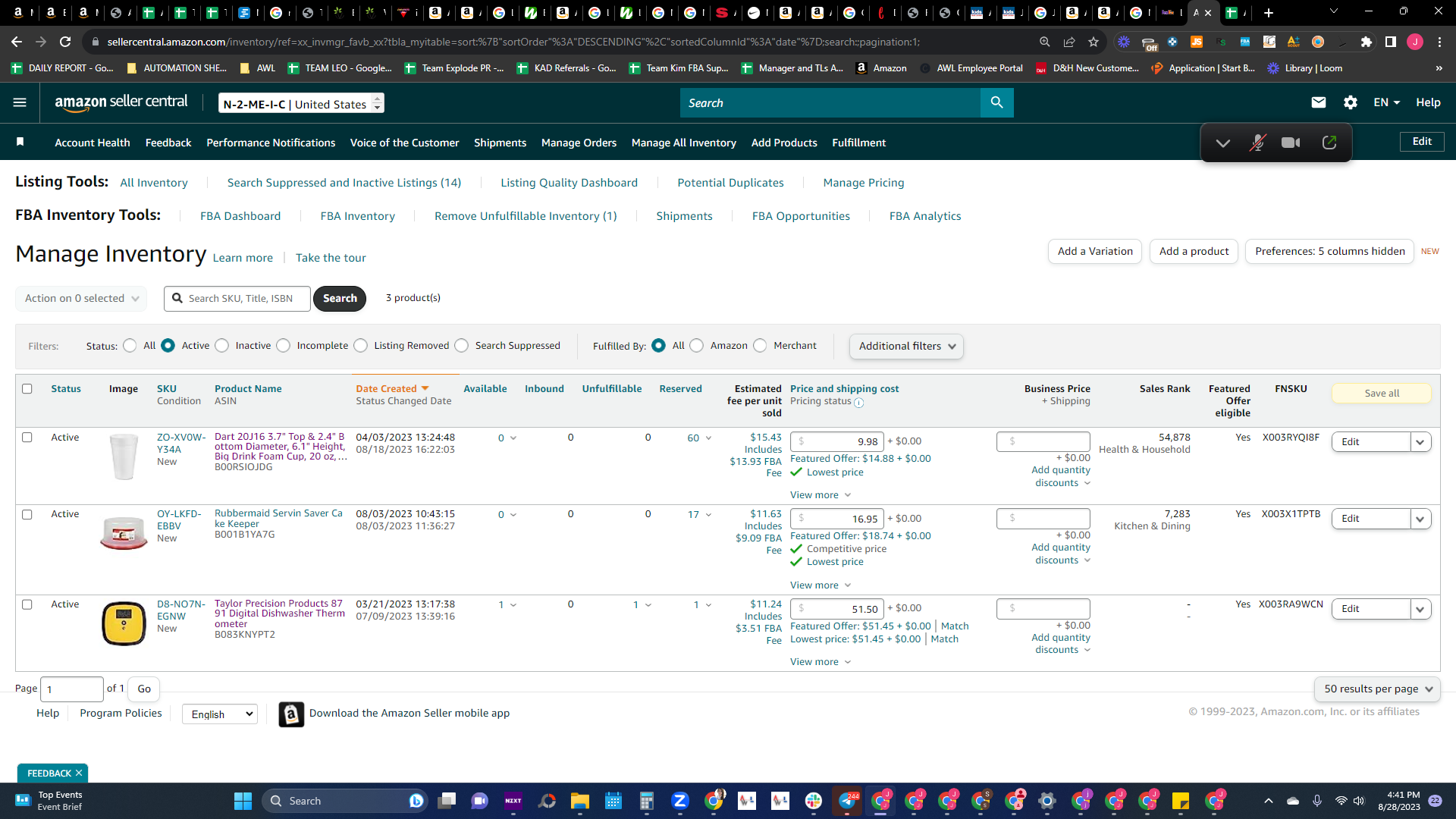The image size is (1456, 819).
Task: Sort by the Date Created column
Action: coord(392,388)
